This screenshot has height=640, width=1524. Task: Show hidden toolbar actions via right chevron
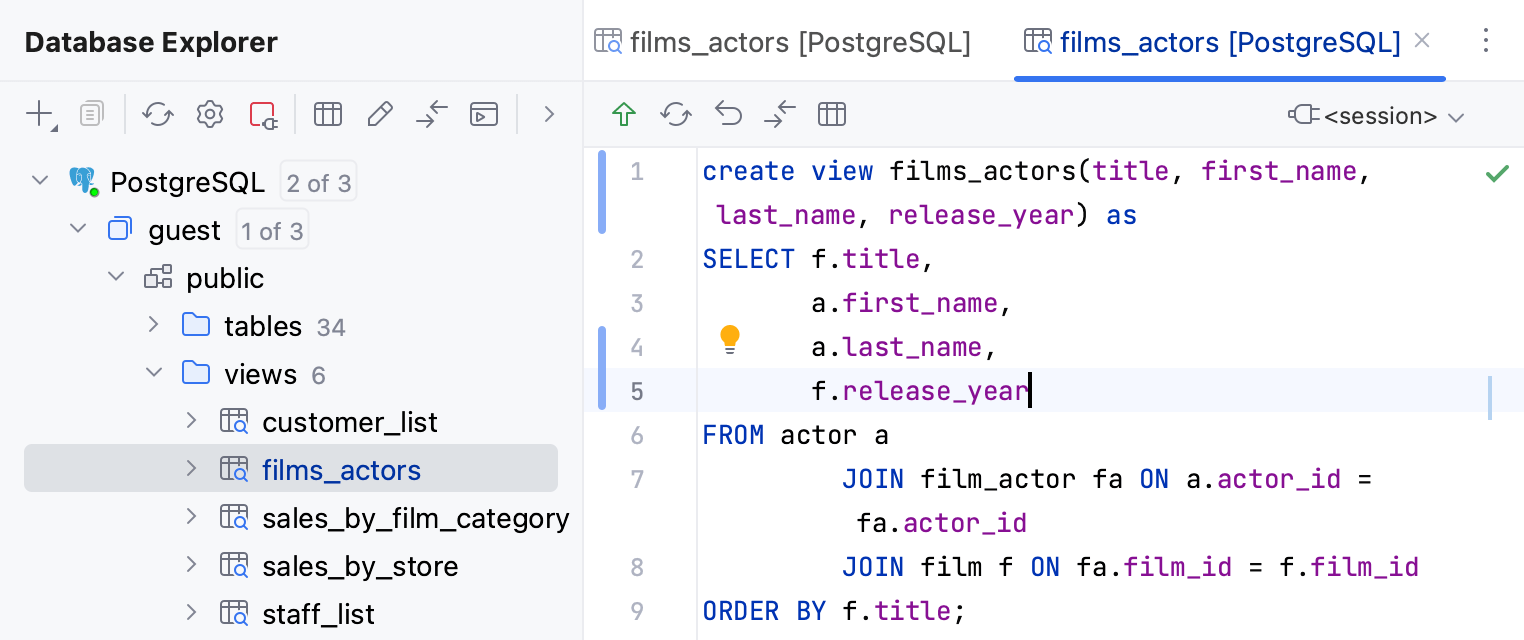click(x=548, y=114)
